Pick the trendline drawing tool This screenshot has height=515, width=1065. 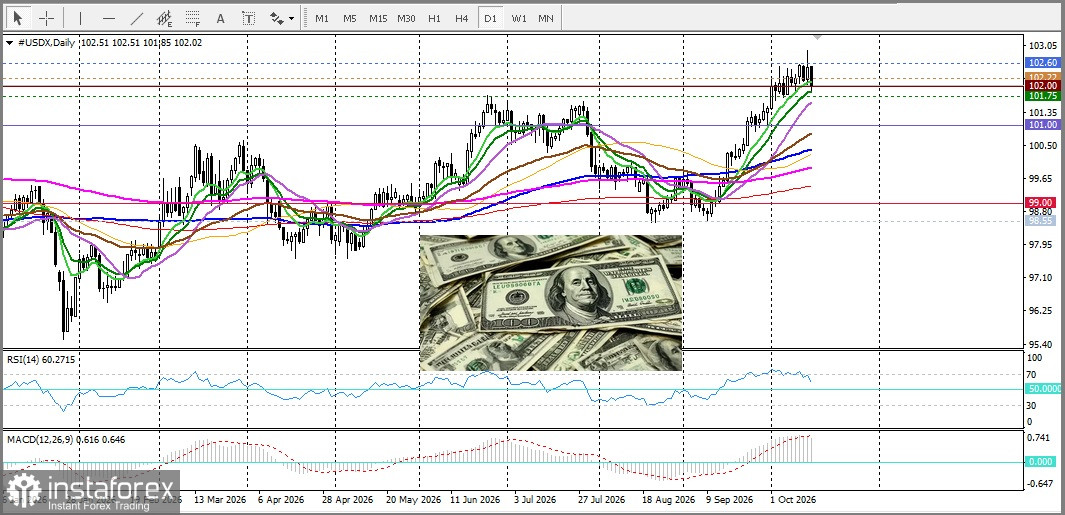pos(137,18)
